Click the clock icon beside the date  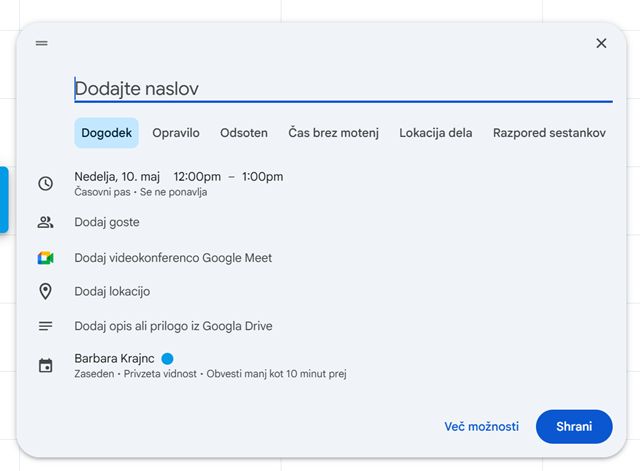[45, 184]
